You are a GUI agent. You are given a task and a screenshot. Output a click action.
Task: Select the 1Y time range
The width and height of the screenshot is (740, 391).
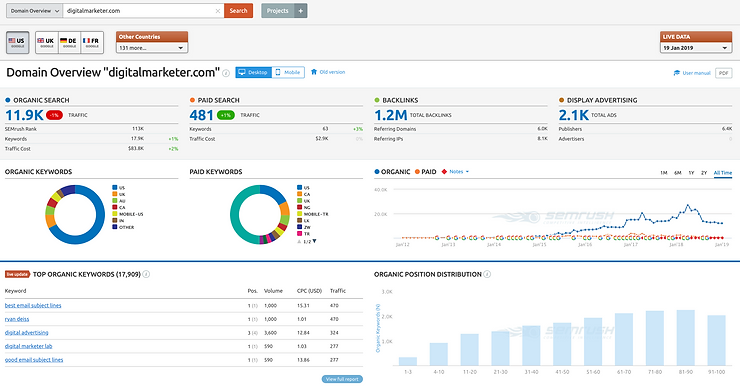[x=691, y=173]
